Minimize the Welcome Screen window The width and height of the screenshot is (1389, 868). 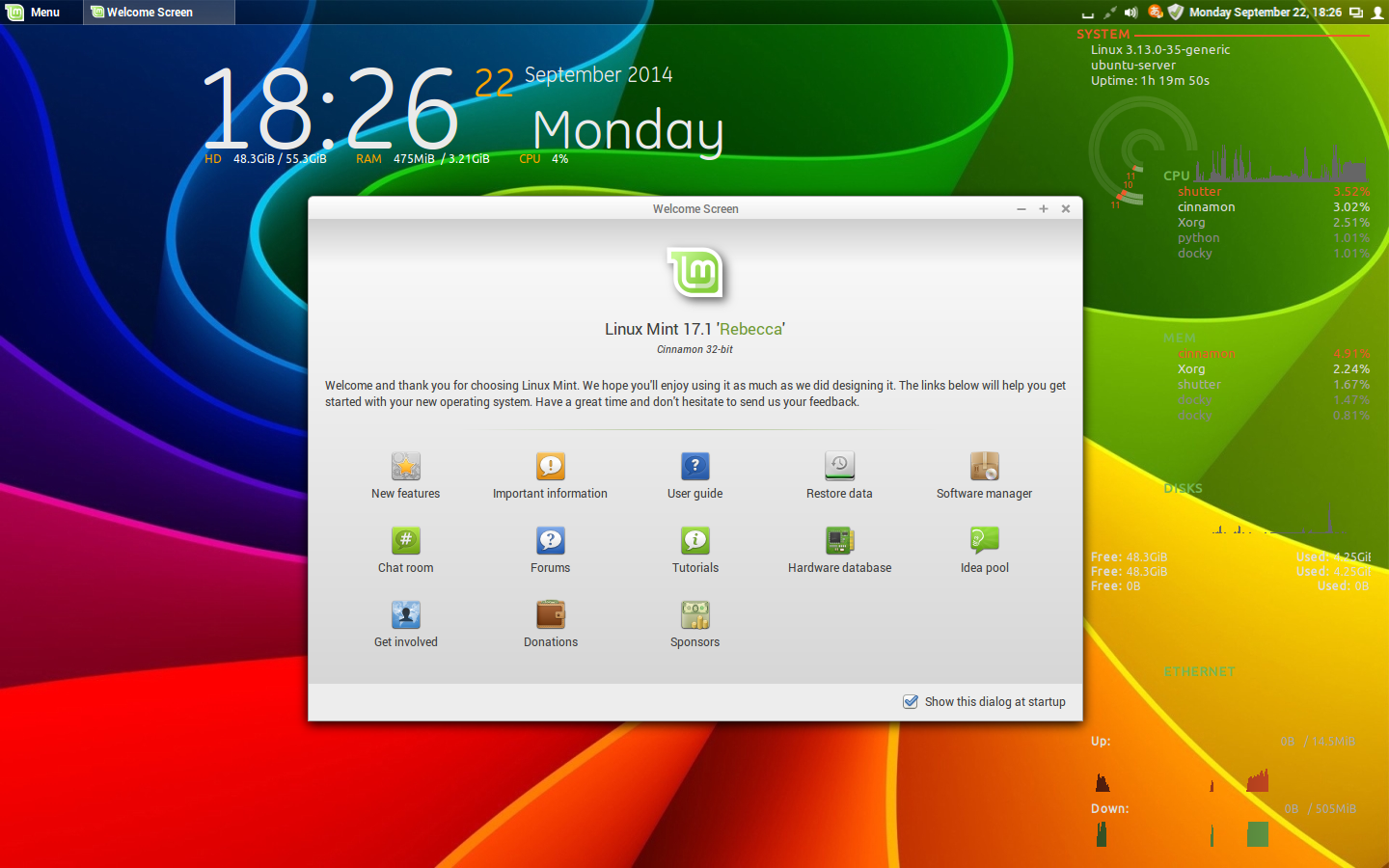(x=1021, y=208)
